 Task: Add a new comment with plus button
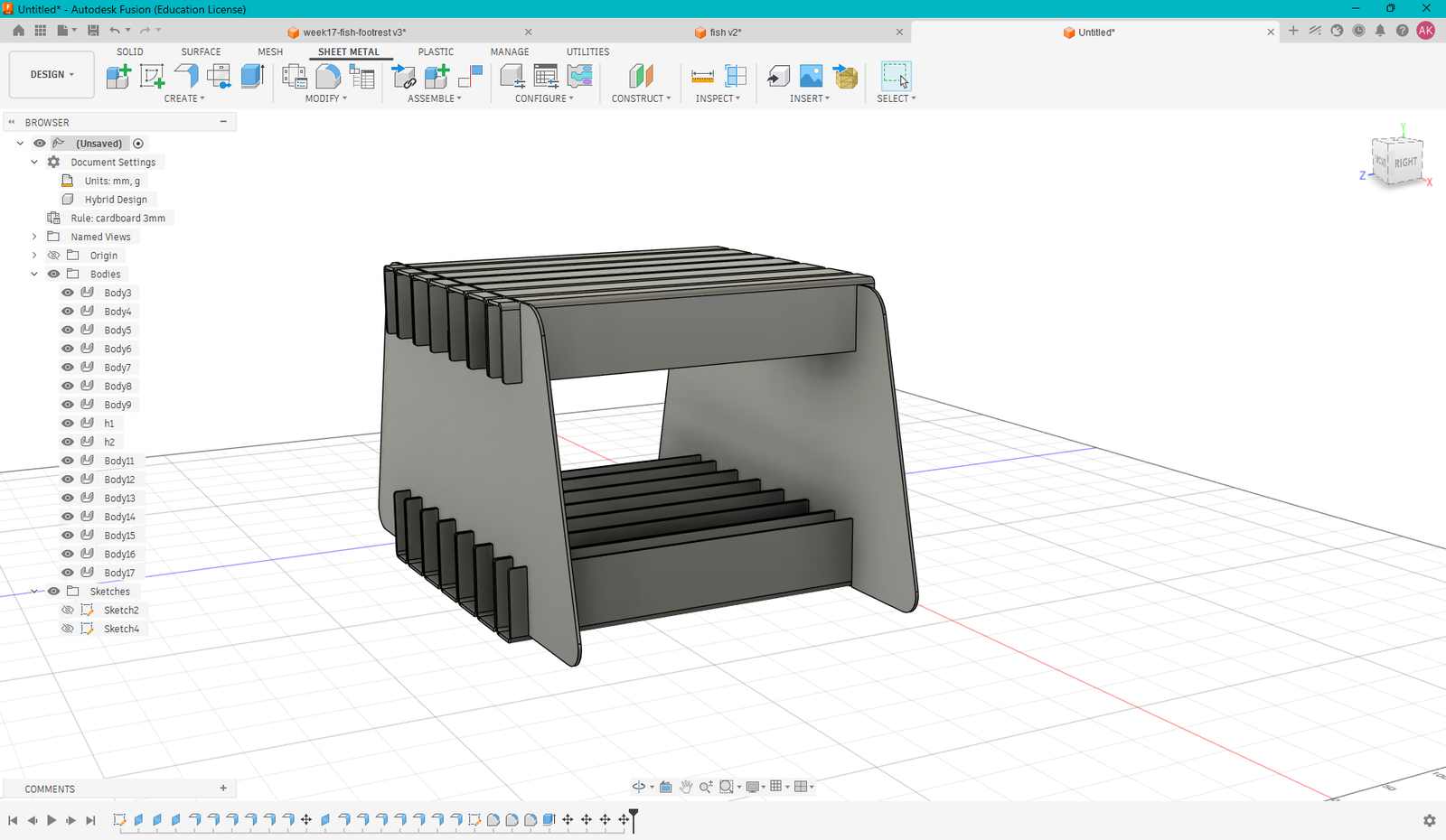tap(223, 789)
